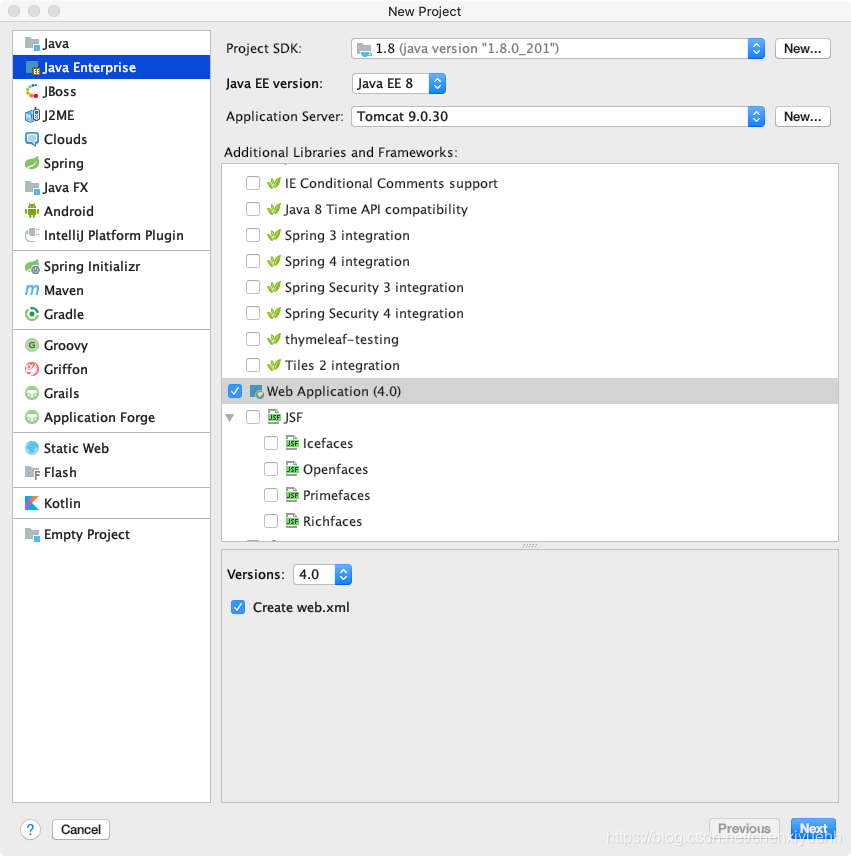The height and width of the screenshot is (856, 851).
Task: Click New button beside Project SDK
Action: tap(802, 49)
